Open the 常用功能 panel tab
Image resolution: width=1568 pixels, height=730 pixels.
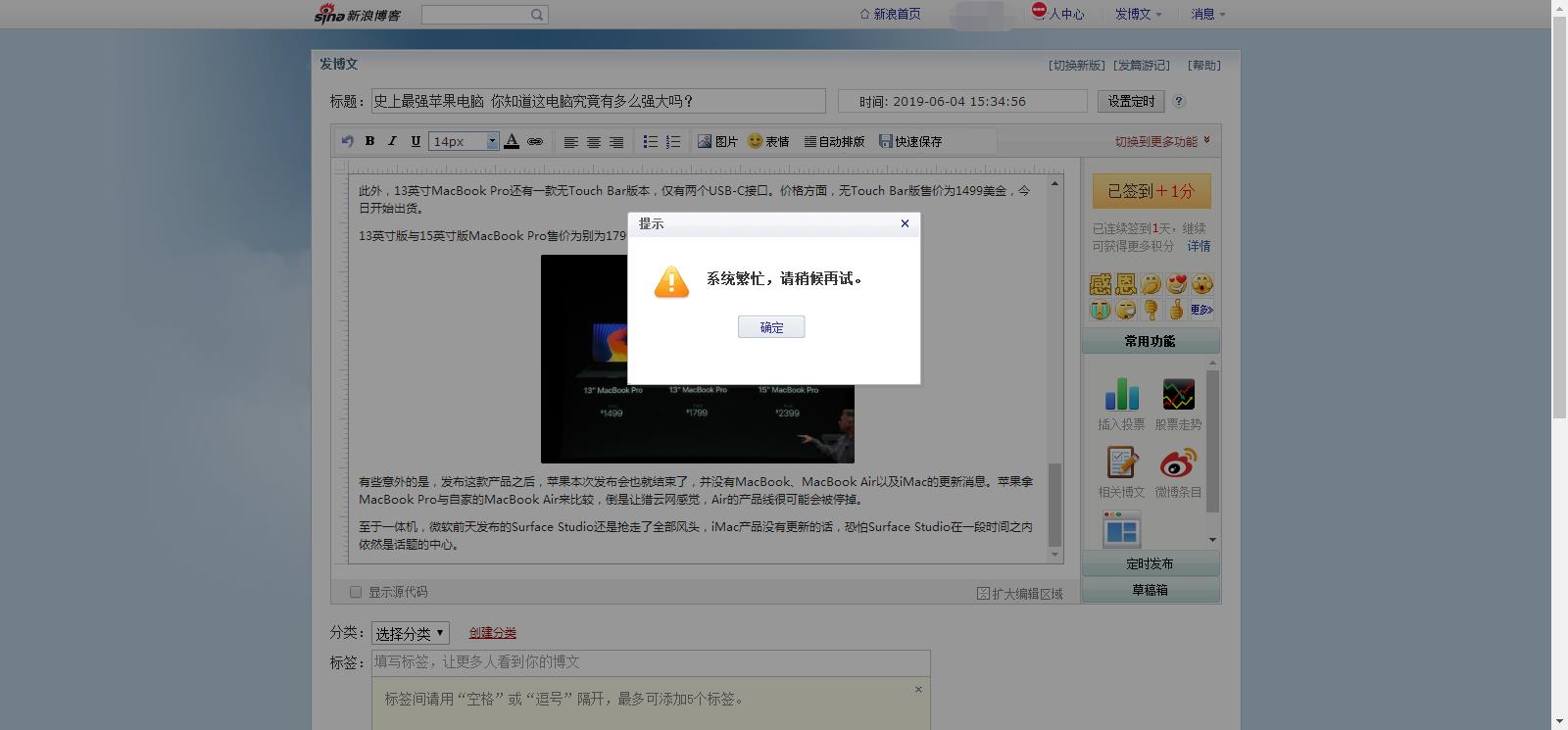click(x=1151, y=341)
